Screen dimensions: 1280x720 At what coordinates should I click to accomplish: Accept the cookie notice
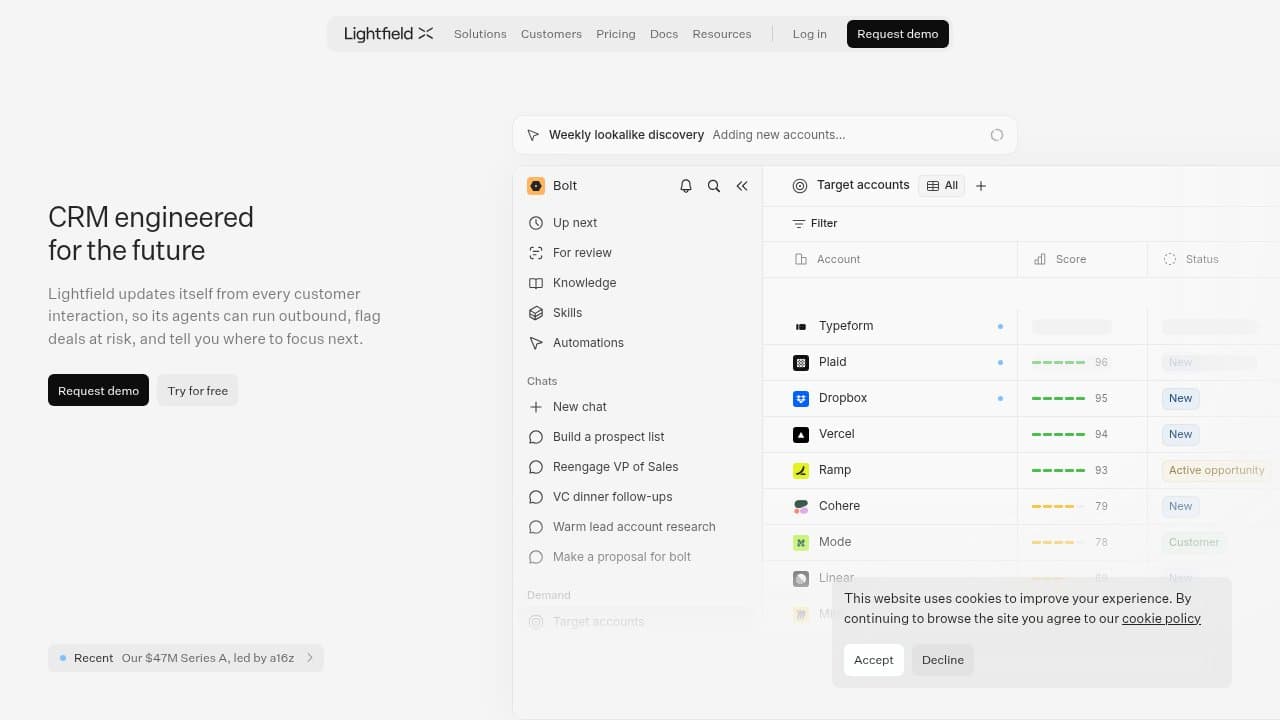tap(874, 660)
